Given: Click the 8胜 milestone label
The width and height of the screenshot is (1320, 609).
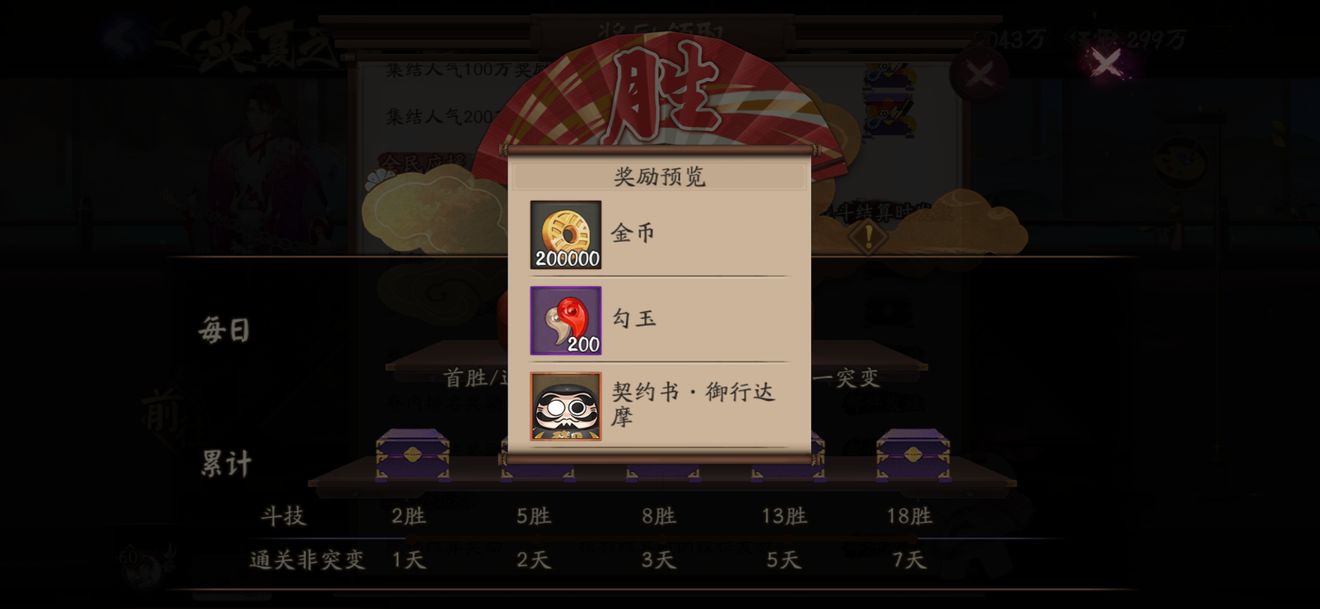Looking at the screenshot, I should 659,516.
